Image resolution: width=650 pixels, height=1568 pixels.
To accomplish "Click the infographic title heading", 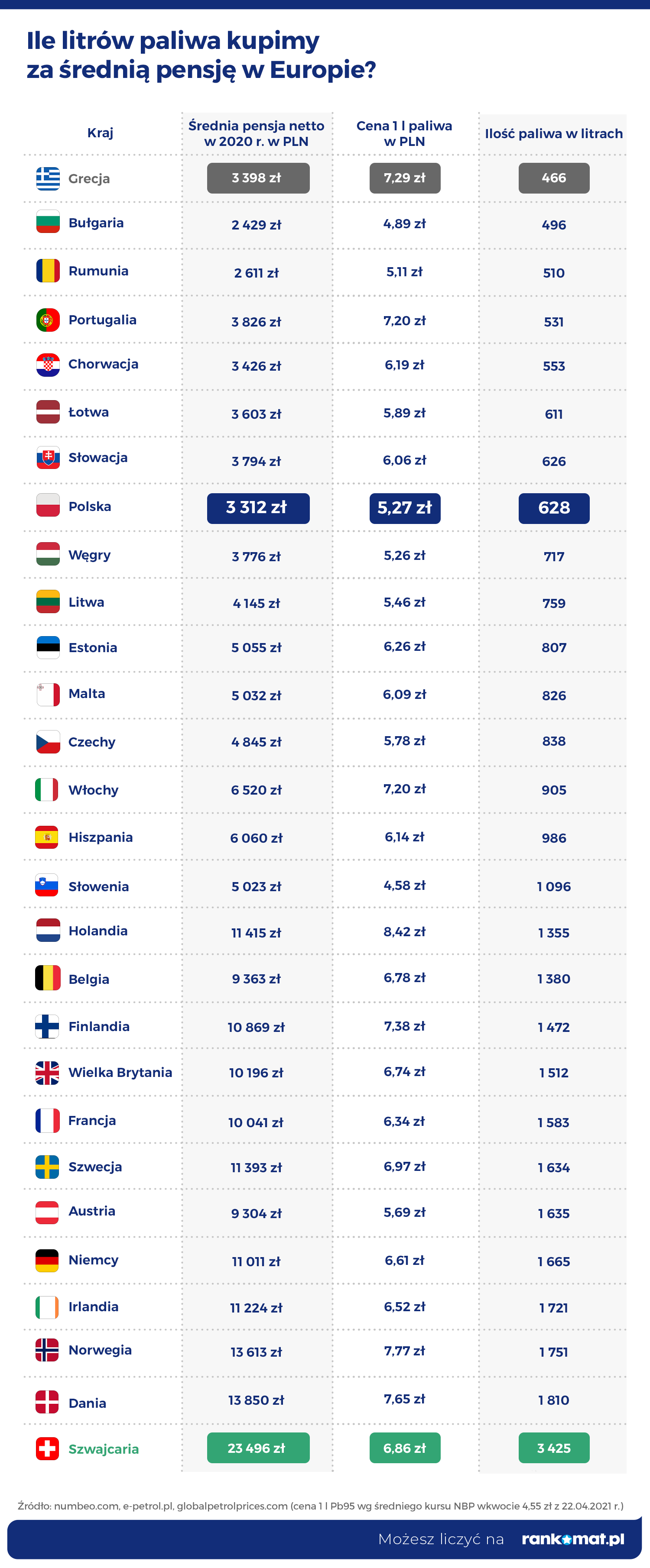I will tap(201, 55).
